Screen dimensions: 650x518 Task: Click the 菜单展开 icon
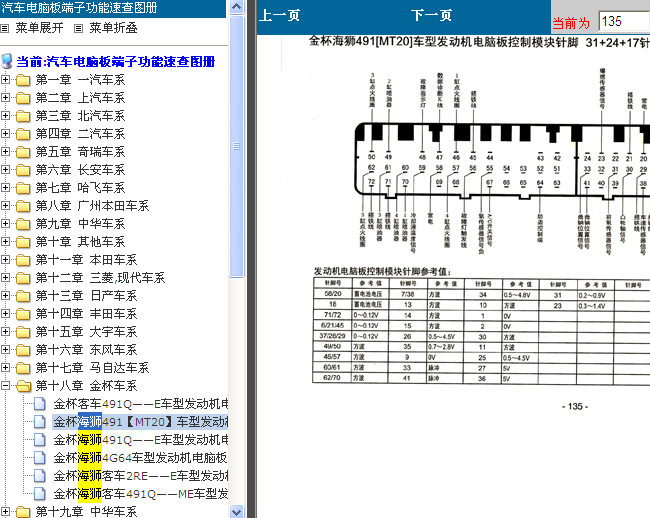4,28
